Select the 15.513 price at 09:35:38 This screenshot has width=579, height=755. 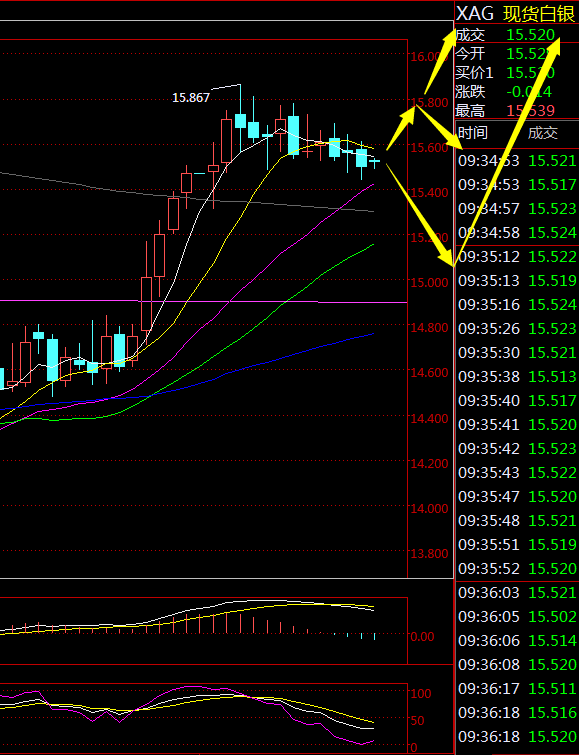tap(553, 377)
